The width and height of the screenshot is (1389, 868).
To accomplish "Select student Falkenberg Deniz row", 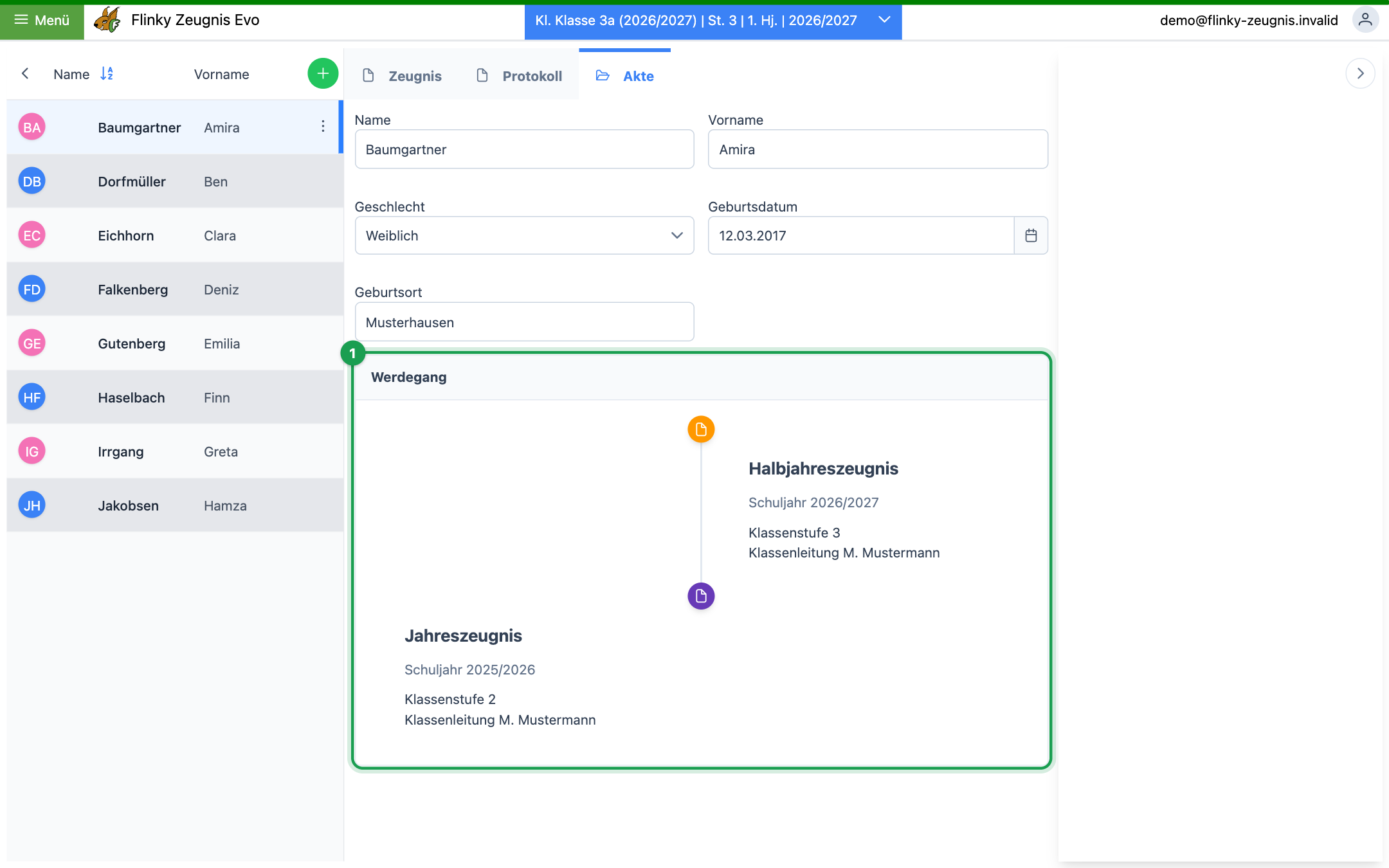I will click(x=175, y=289).
